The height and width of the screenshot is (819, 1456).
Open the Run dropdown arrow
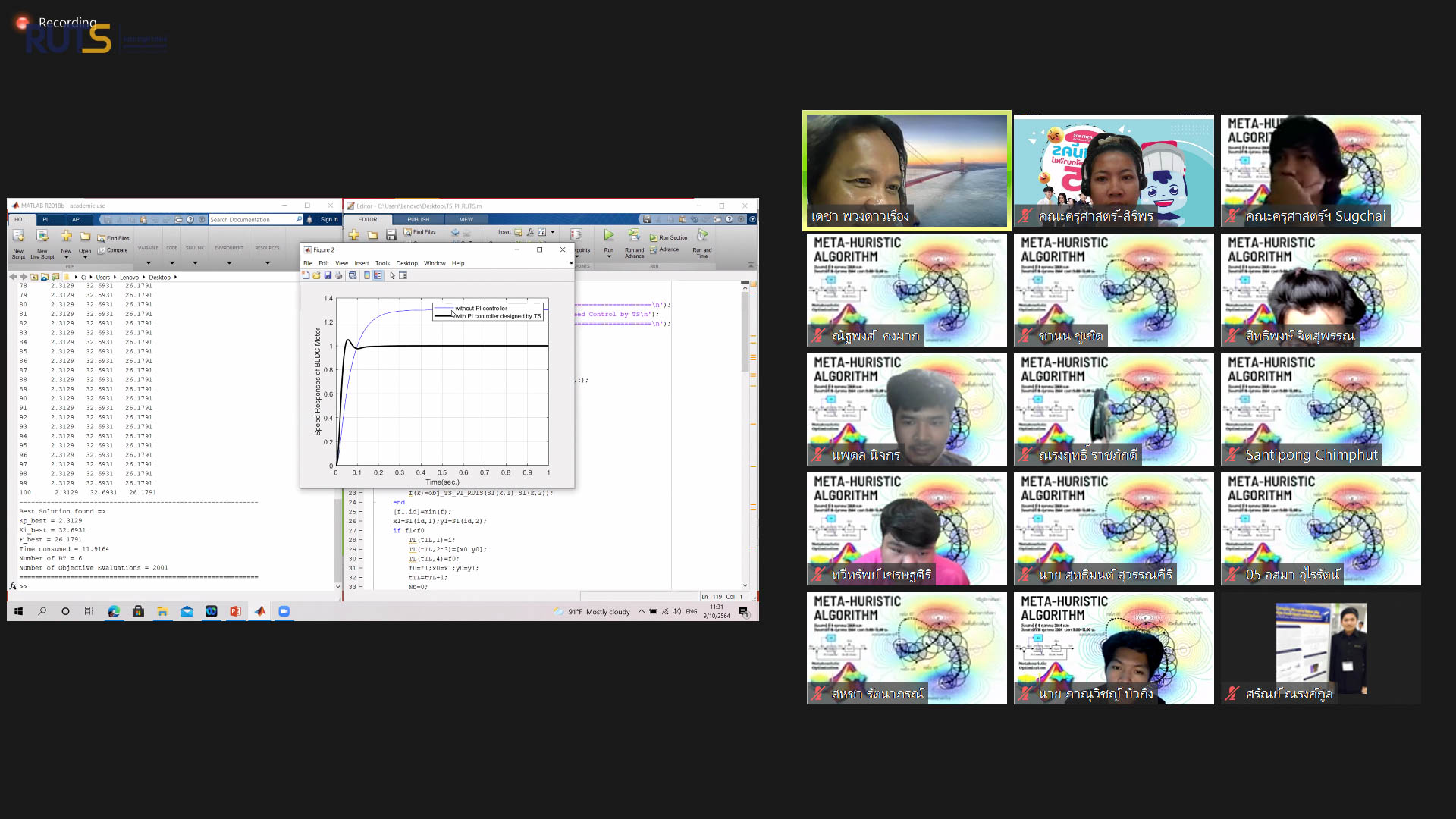pos(608,256)
